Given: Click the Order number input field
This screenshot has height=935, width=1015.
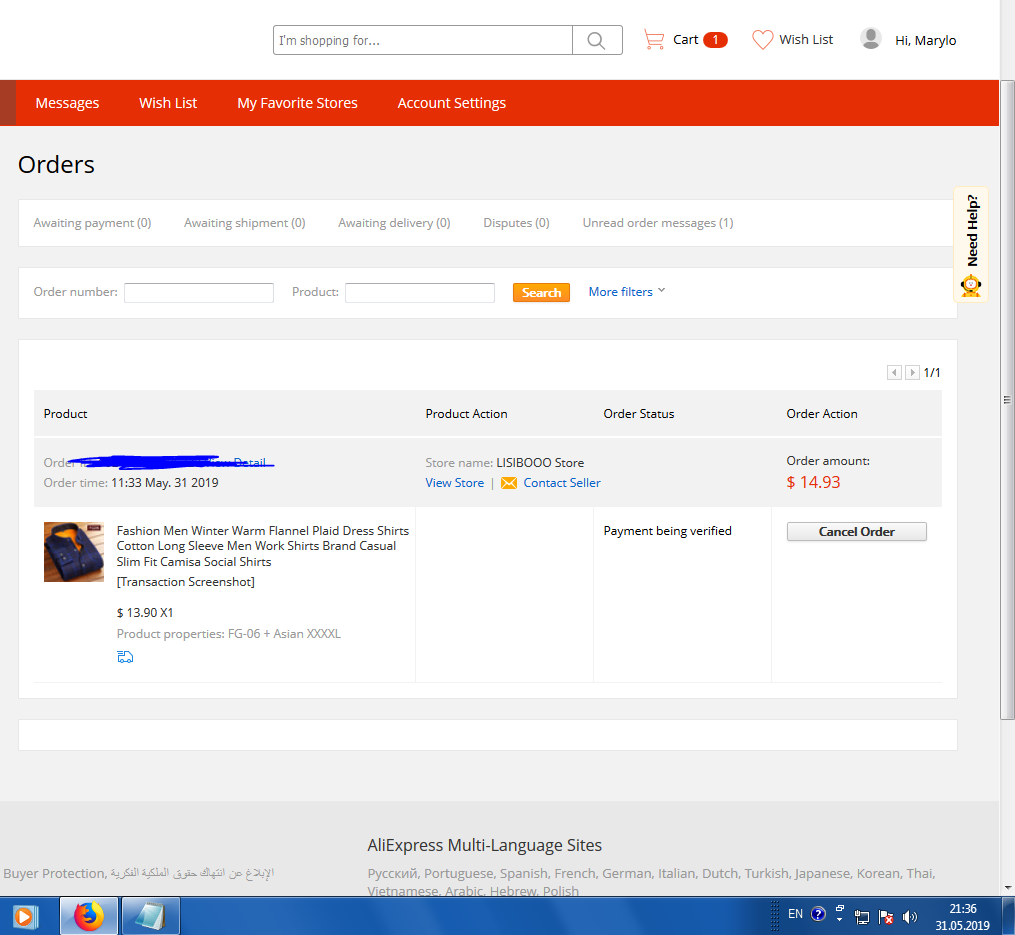Looking at the screenshot, I should (x=199, y=293).
